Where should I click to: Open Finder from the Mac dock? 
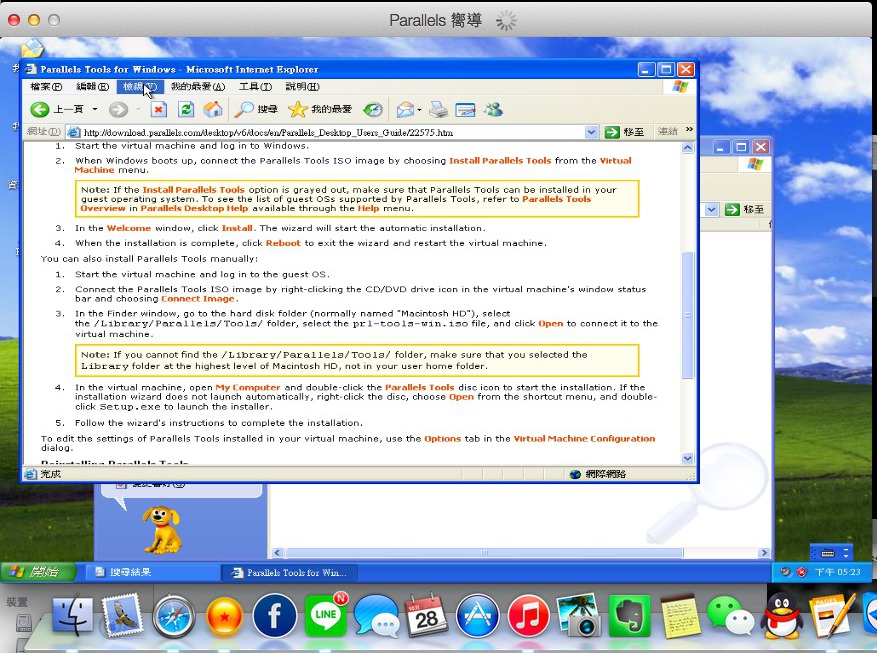click(x=73, y=616)
